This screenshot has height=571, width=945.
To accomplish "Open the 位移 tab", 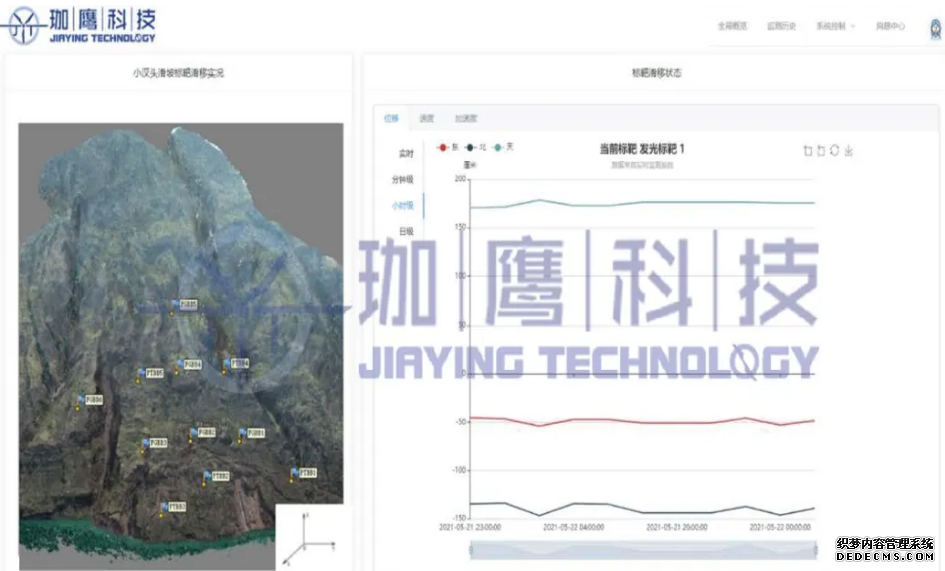I will [x=391, y=118].
